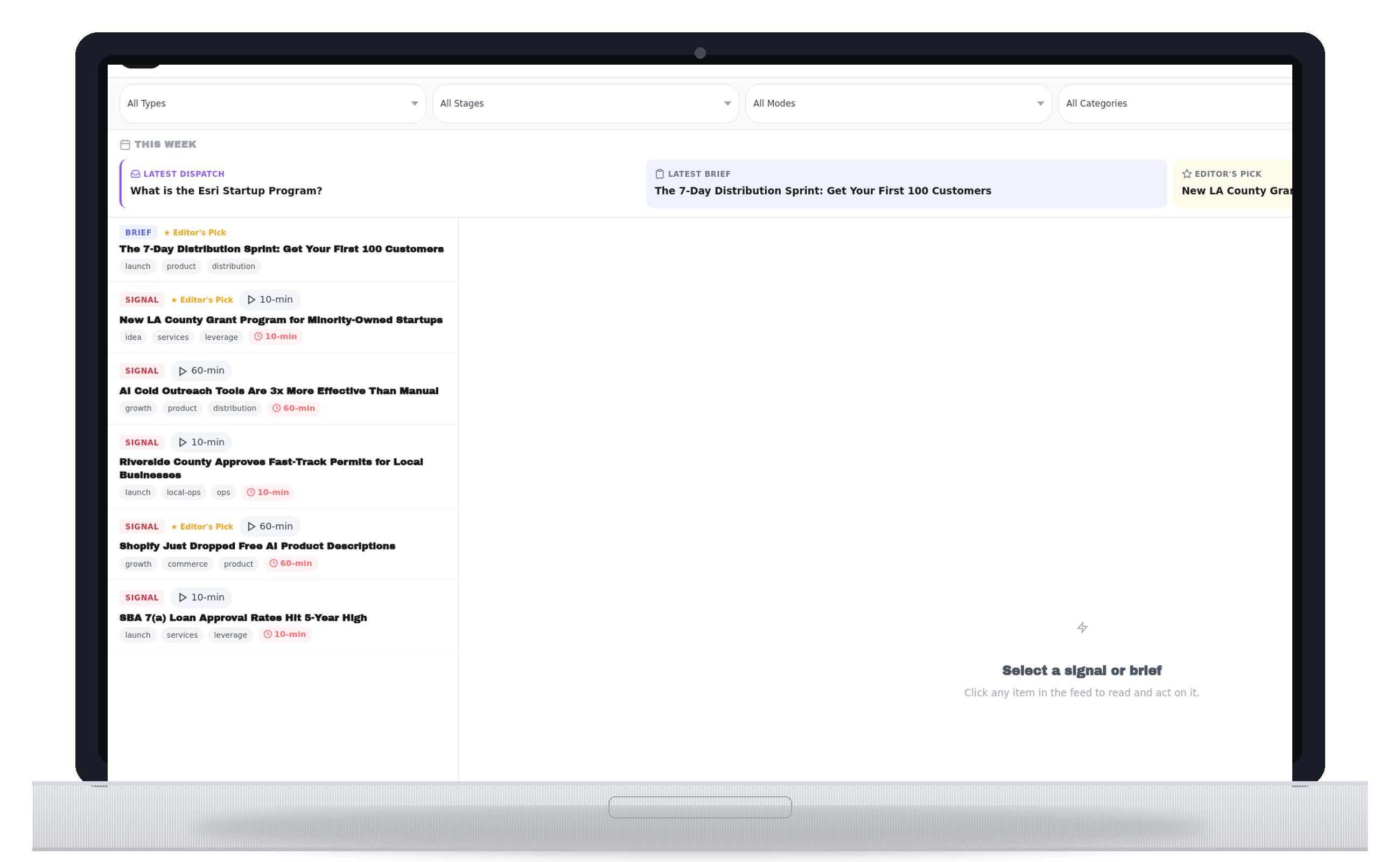Click the local-ops tag on Riverside County item
Screen dimensions: 1400x862
click(x=184, y=492)
